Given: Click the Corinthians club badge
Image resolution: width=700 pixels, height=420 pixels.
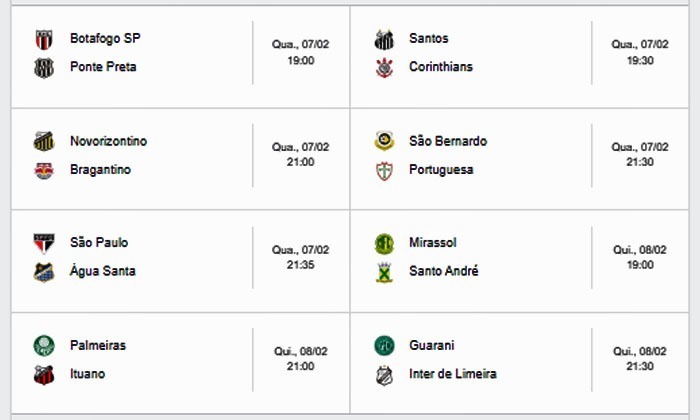Looking at the screenshot, I should pos(384,67).
